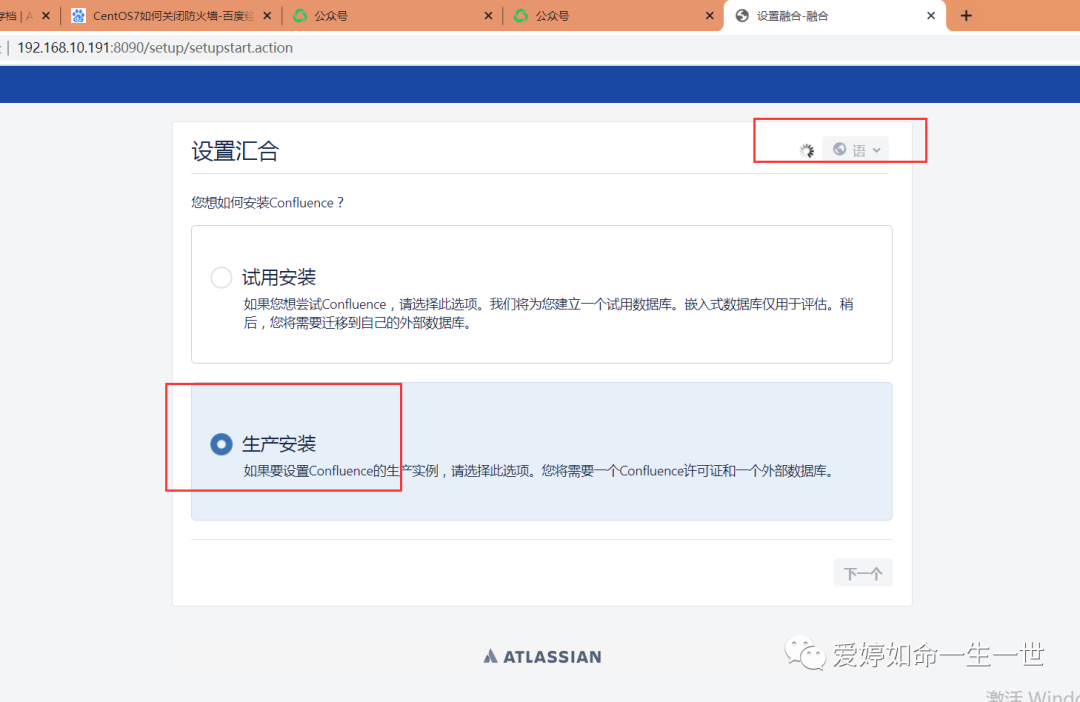The height and width of the screenshot is (702, 1080).
Task: Click the 设置汇合 page heading
Action: coord(235,151)
